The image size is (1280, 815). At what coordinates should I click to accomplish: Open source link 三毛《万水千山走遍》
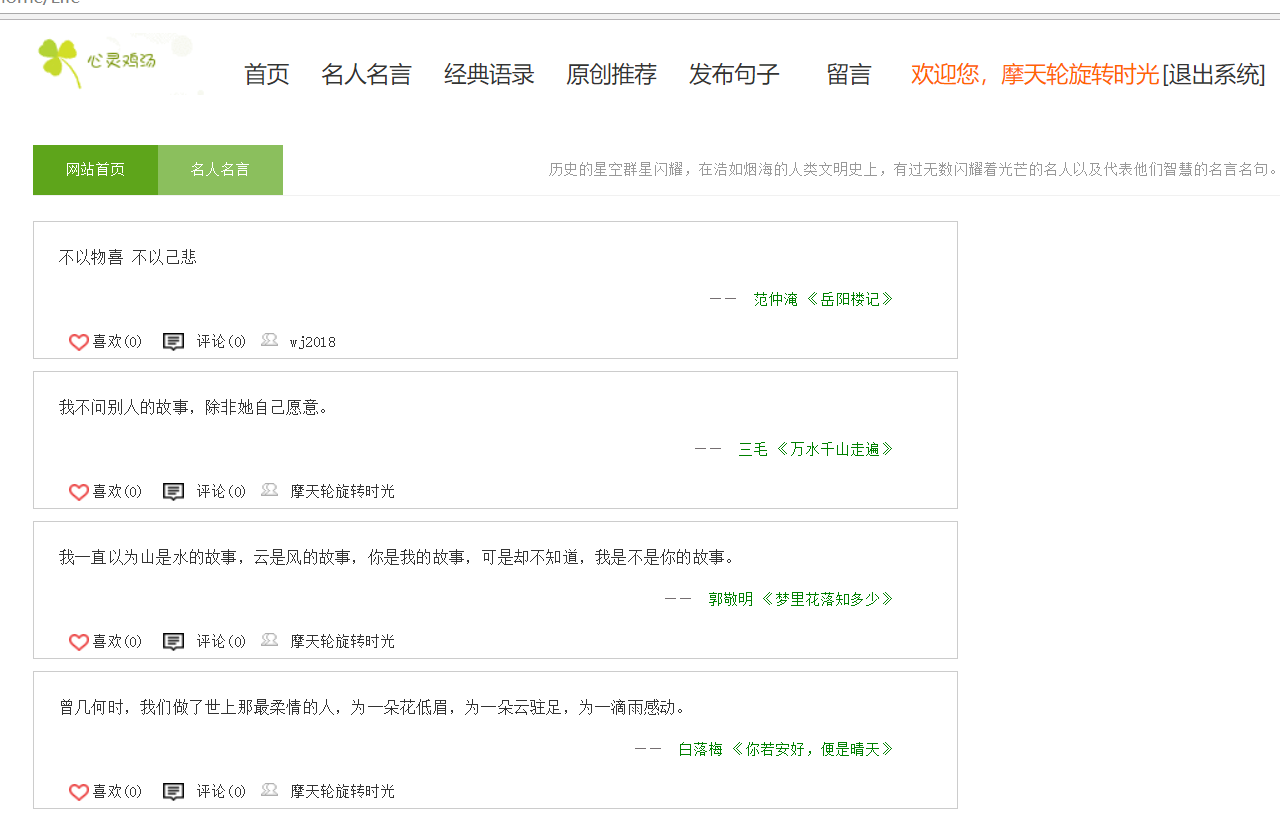(x=816, y=449)
